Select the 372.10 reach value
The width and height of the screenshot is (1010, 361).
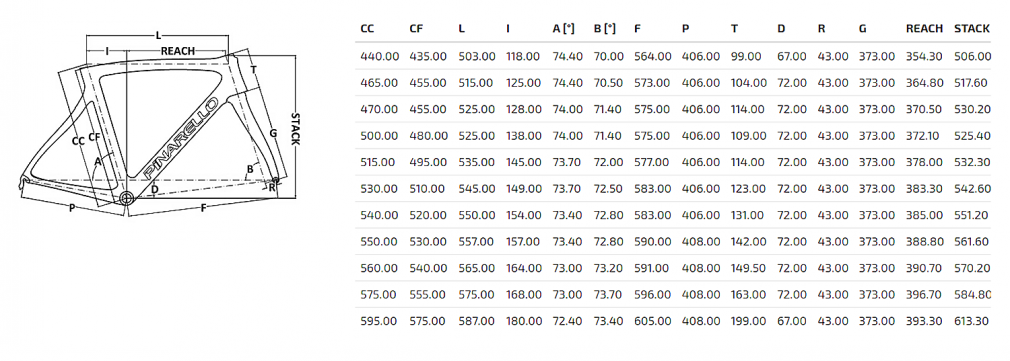tap(923, 136)
